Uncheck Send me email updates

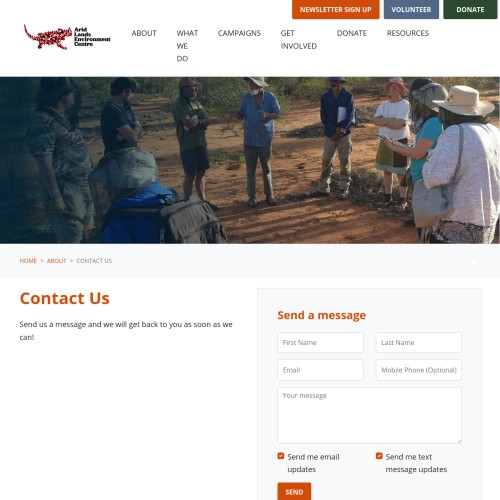pos(281,456)
